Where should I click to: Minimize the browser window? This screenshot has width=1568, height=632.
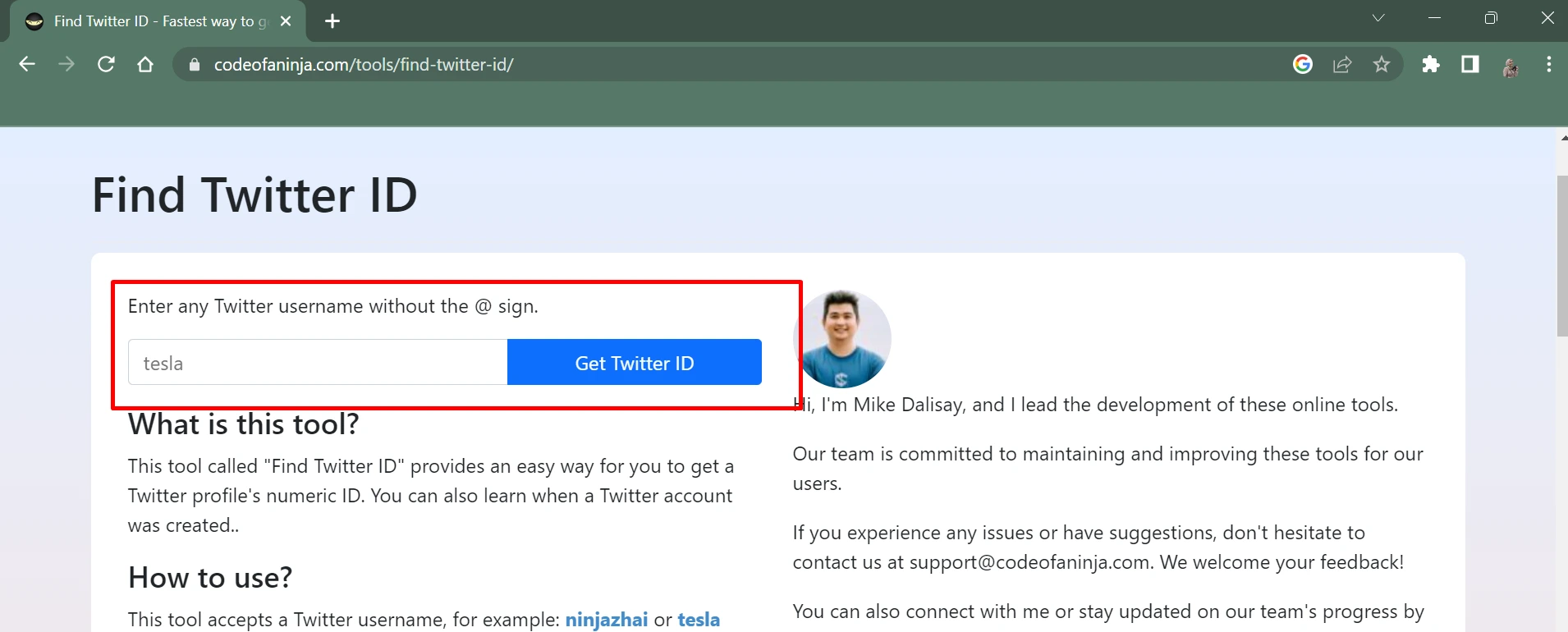(x=1434, y=18)
